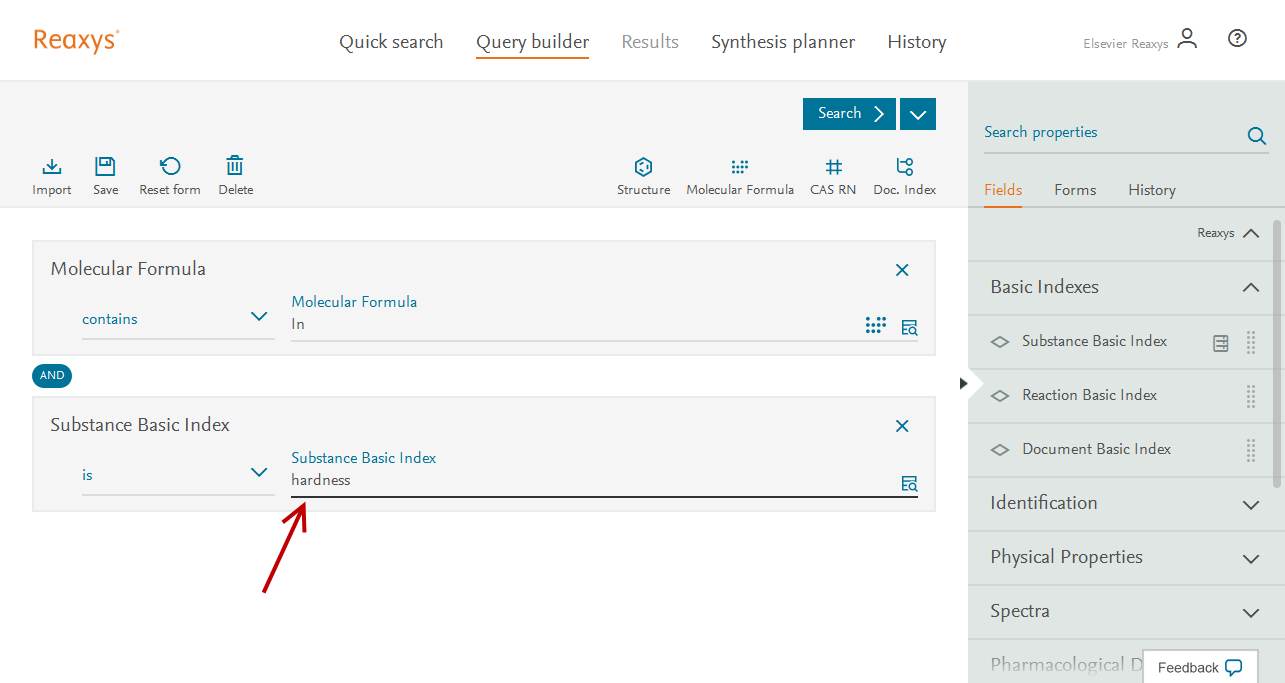1285x683 pixels.
Task: Toggle the AND operator between query rows
Action: 52,376
